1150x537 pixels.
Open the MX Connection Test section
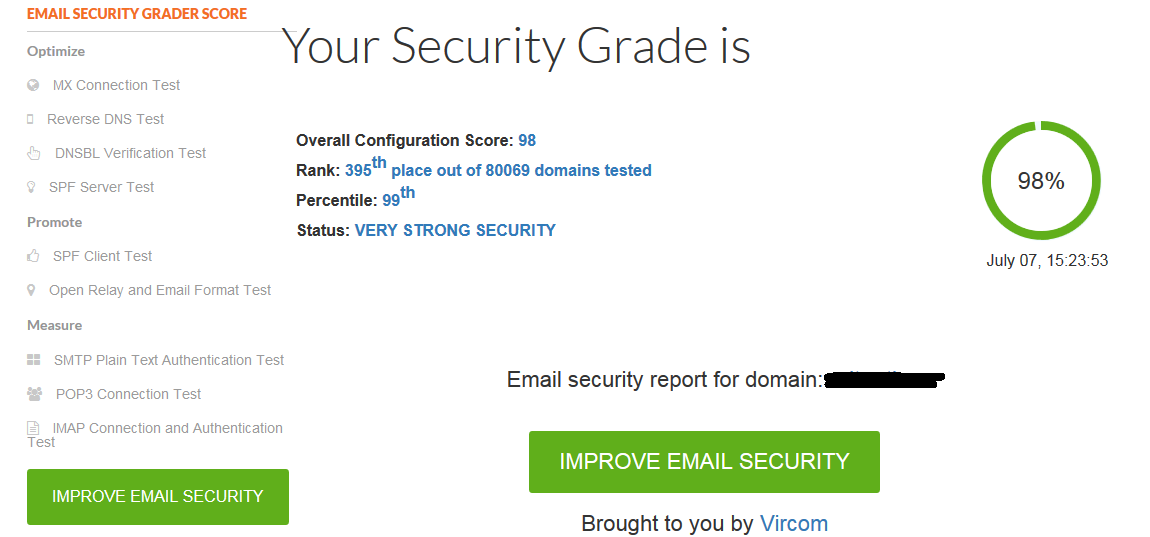(x=116, y=86)
